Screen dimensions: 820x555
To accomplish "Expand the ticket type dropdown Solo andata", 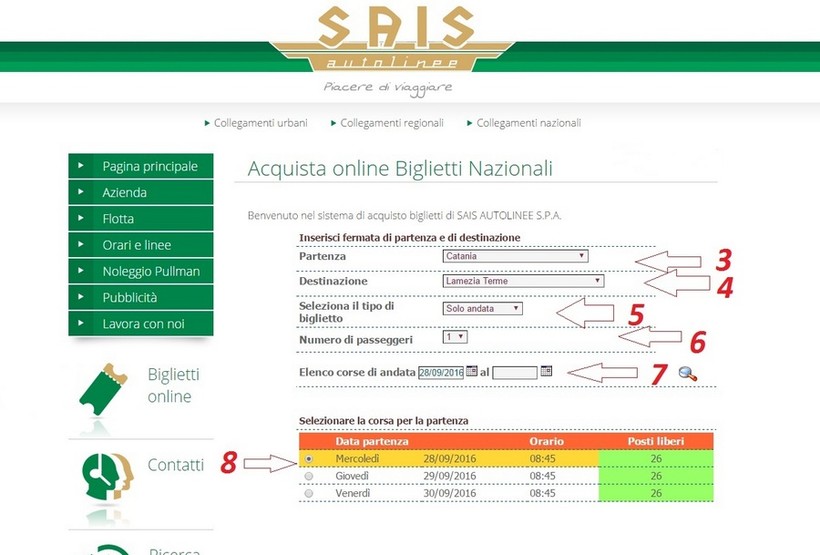I will (482, 308).
